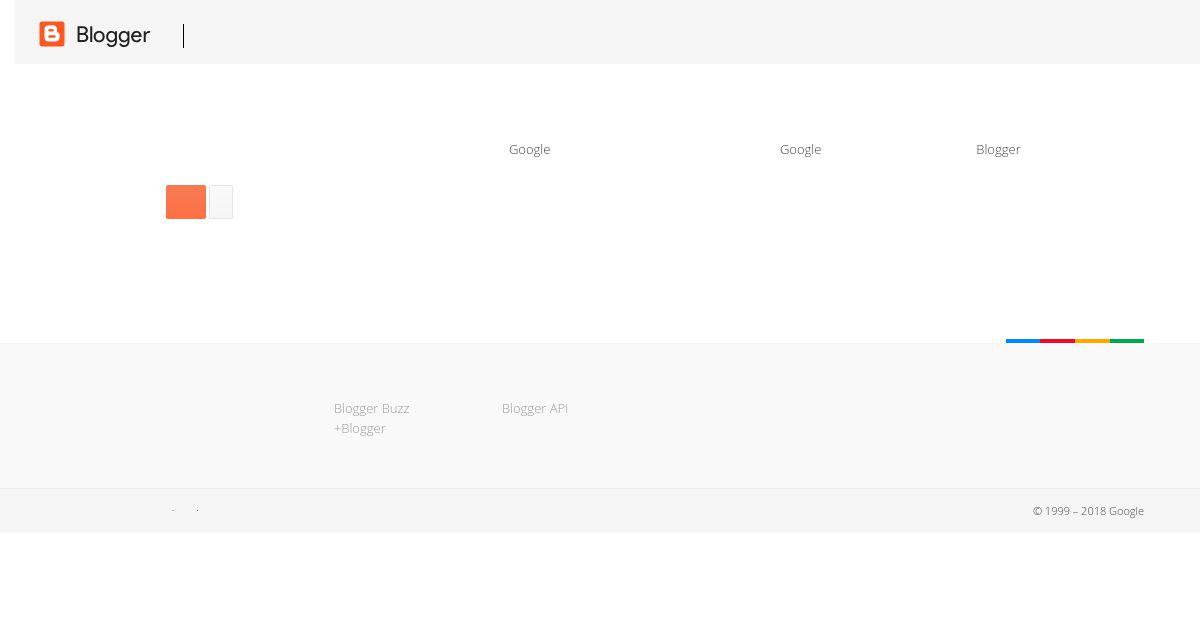Open the +Blogger footer link
The image size is (1200, 630).
pyautogui.click(x=359, y=428)
